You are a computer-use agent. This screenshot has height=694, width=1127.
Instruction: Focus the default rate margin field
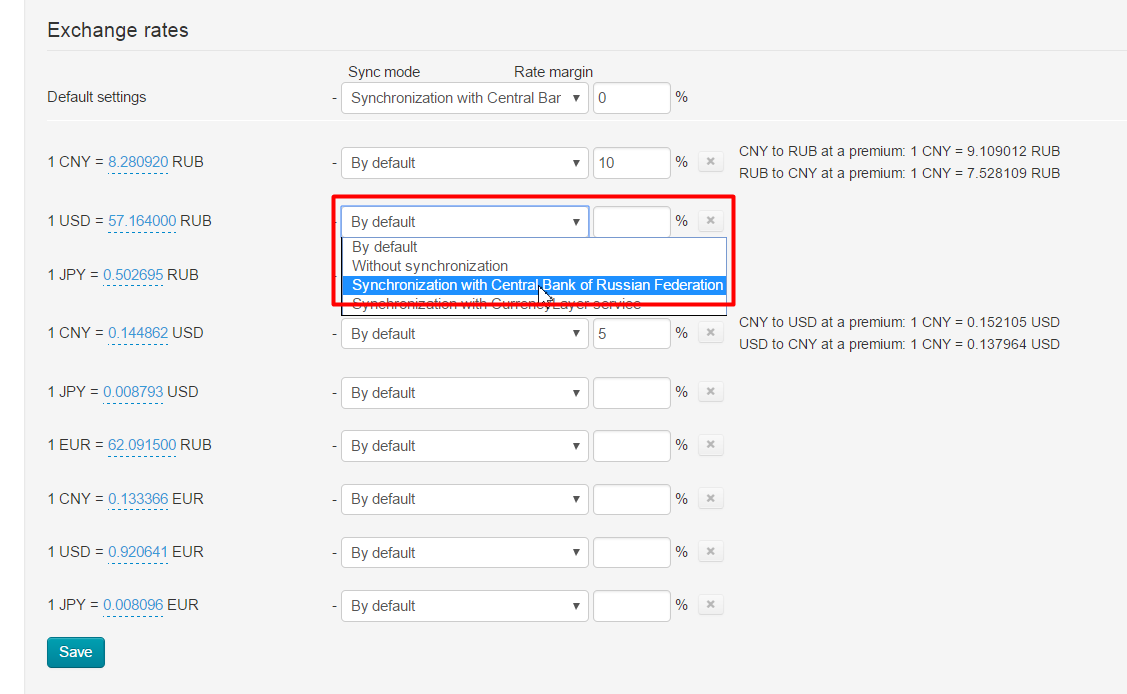coord(632,98)
